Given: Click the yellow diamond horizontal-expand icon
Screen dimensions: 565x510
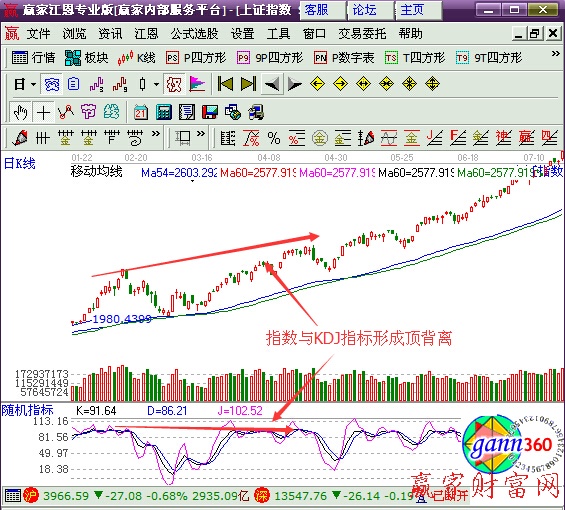Looking at the screenshot, I should click(x=363, y=84).
